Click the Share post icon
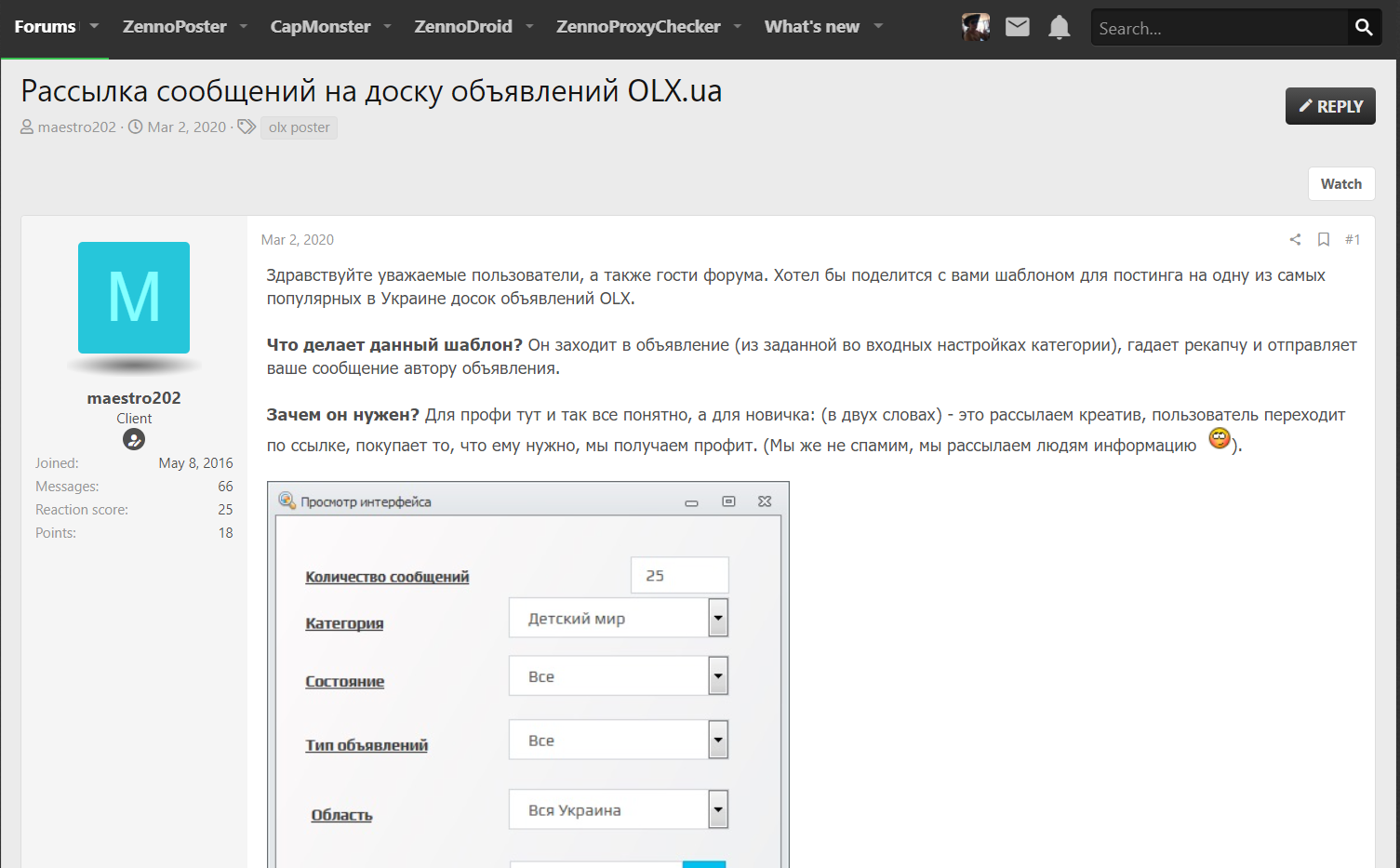Screen dimensions: 1400x868 1295,240
